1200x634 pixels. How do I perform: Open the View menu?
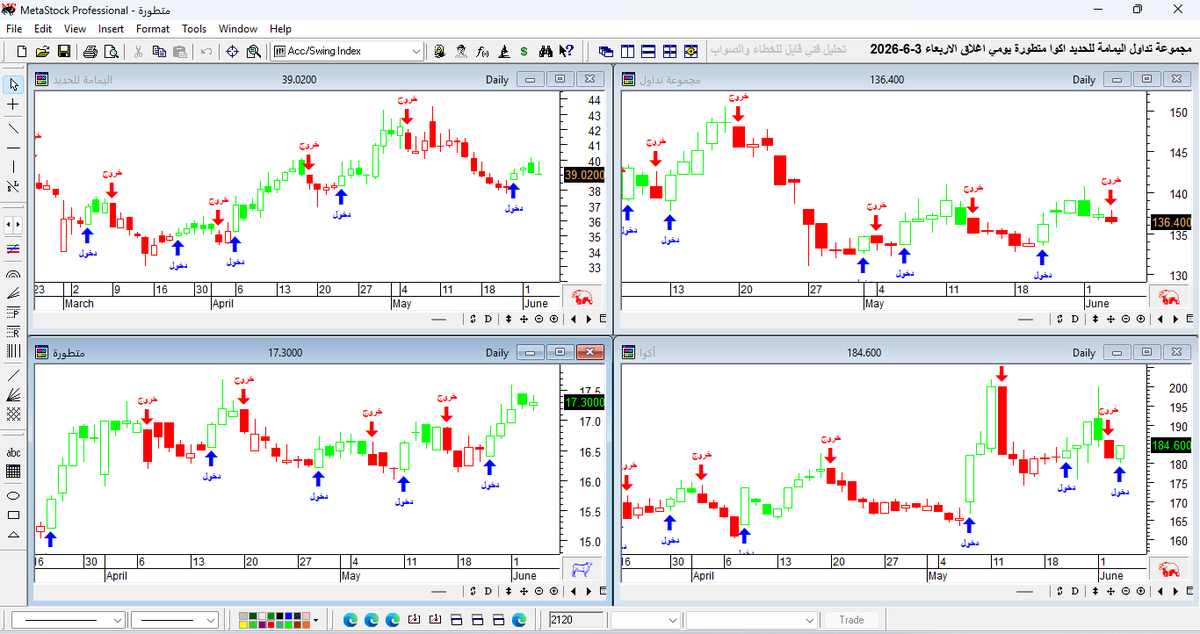point(75,29)
